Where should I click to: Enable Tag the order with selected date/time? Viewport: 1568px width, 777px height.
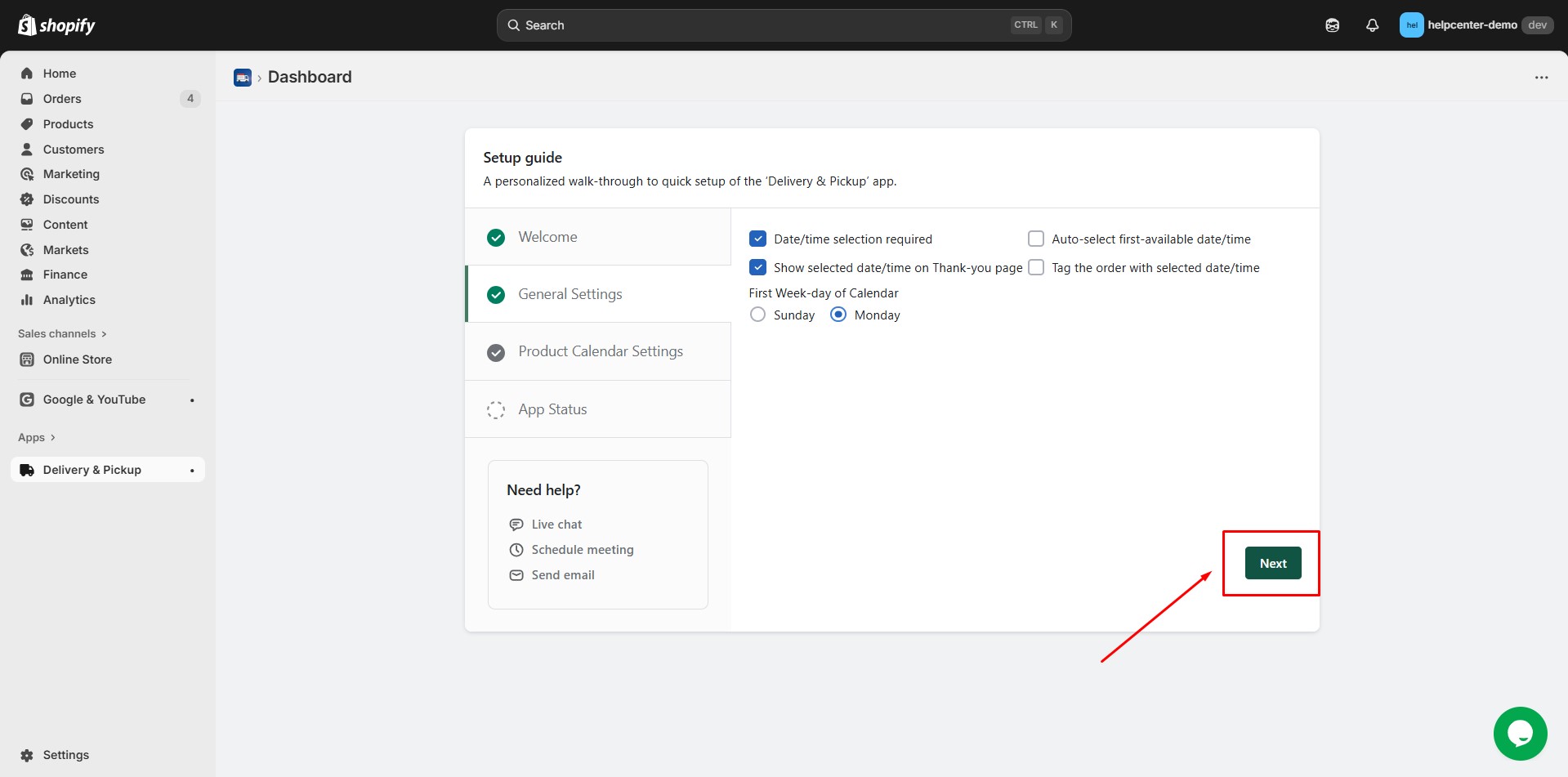[x=1035, y=268]
